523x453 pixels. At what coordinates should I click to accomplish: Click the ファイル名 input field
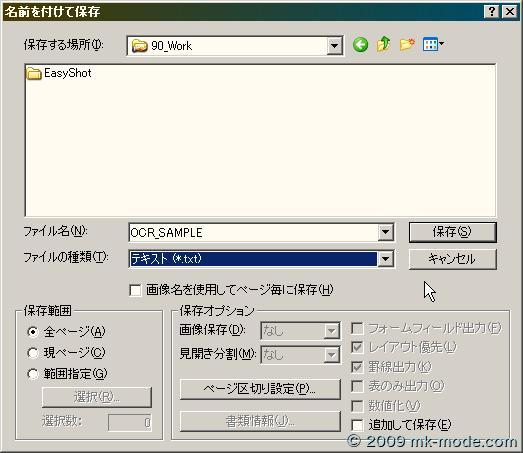pos(253,233)
